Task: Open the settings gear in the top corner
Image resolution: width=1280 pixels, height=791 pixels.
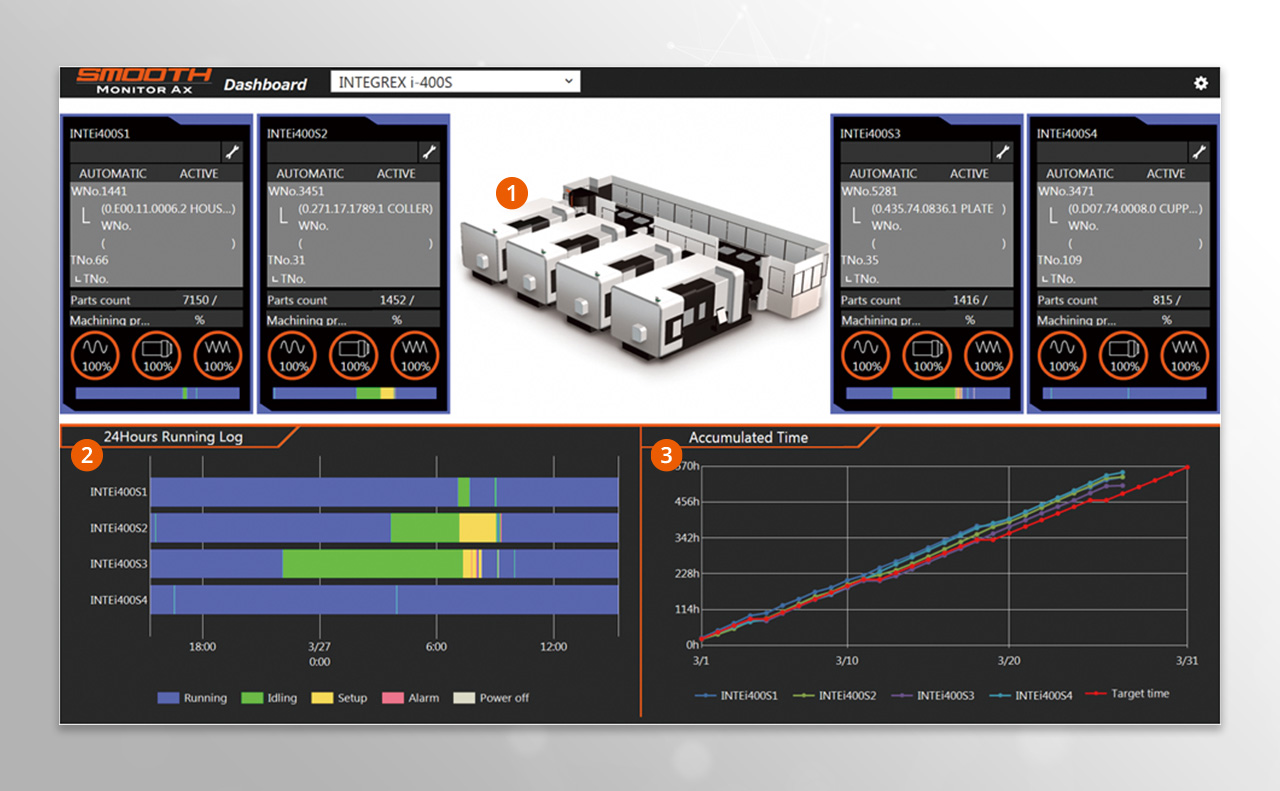Action: pos(1201,84)
